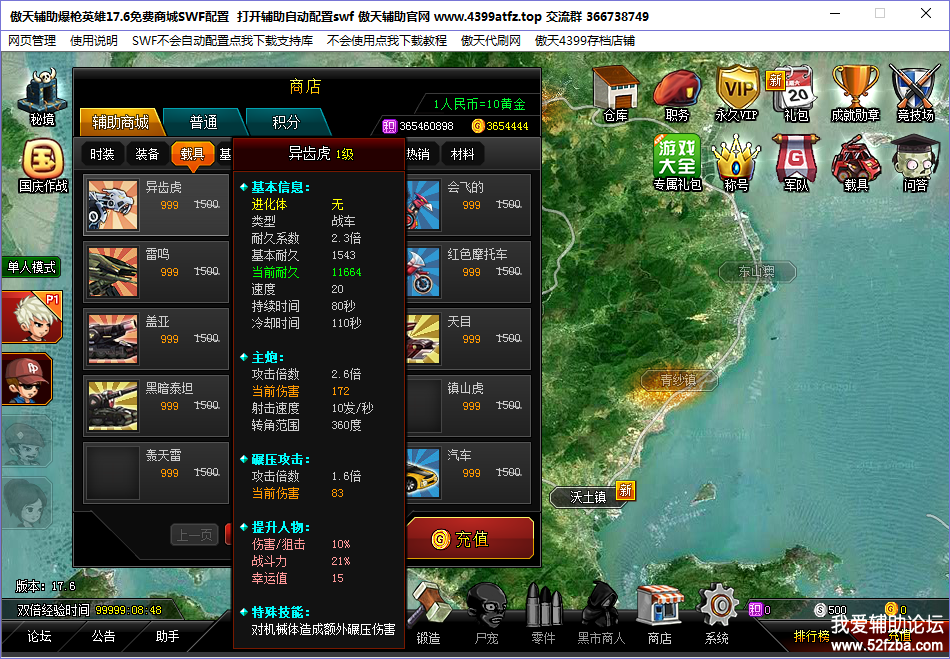Click 不会使用点我下载教程 menu item
950x659 pixels.
pos(387,41)
